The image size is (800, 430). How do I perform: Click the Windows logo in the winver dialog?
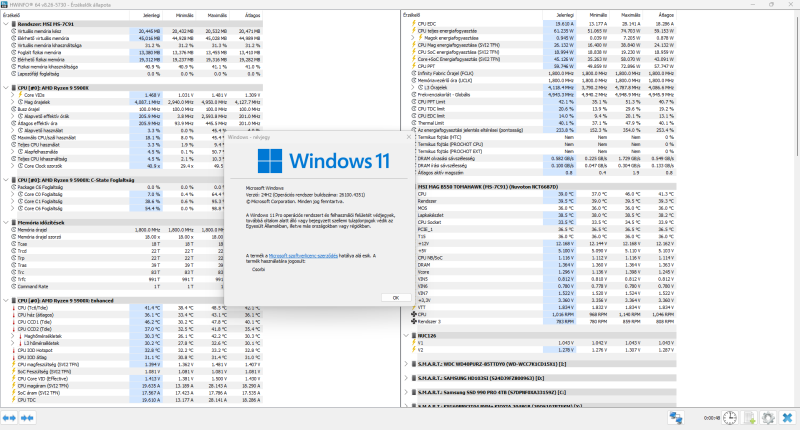coord(270,161)
